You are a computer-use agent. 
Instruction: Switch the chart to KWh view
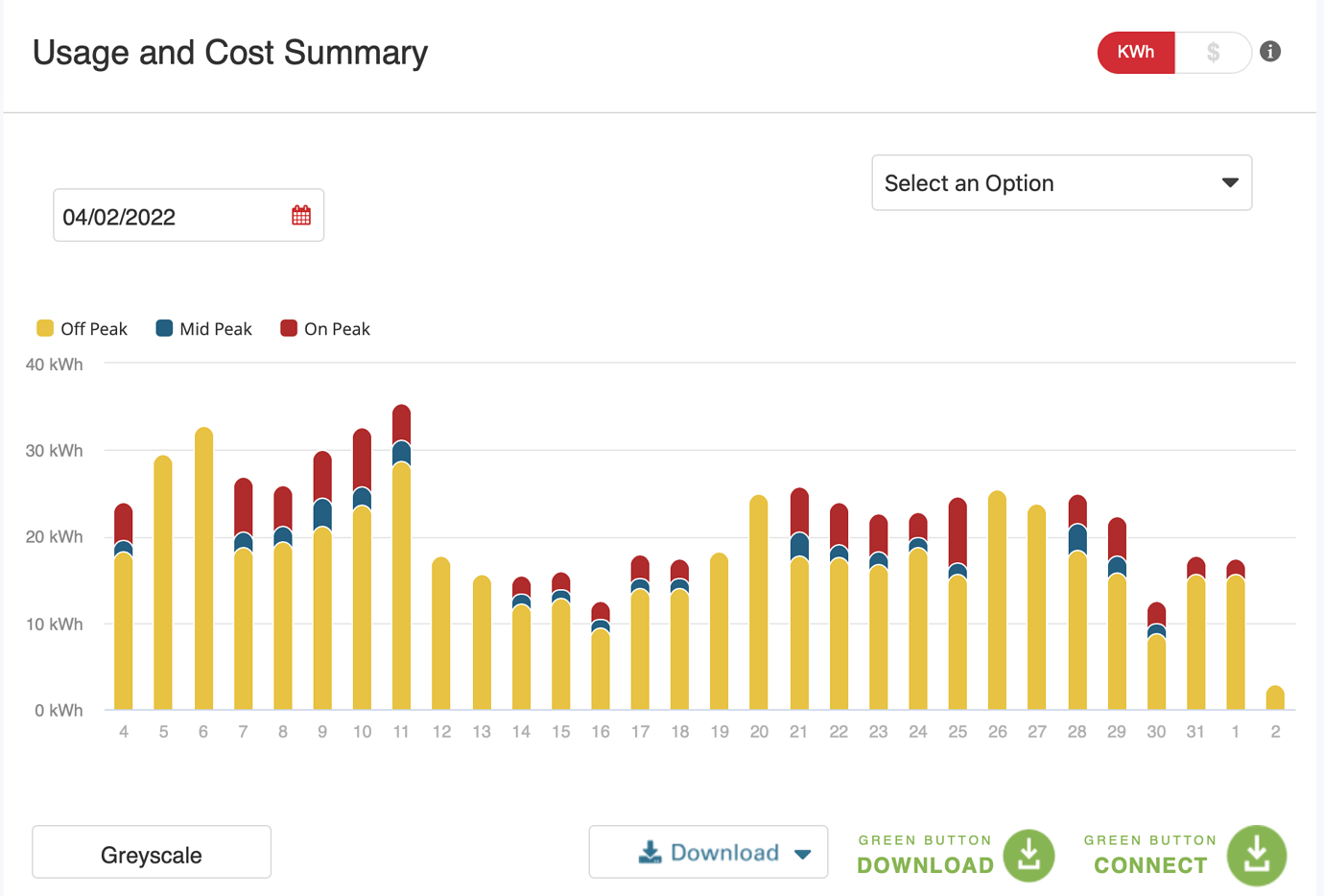click(x=1136, y=53)
